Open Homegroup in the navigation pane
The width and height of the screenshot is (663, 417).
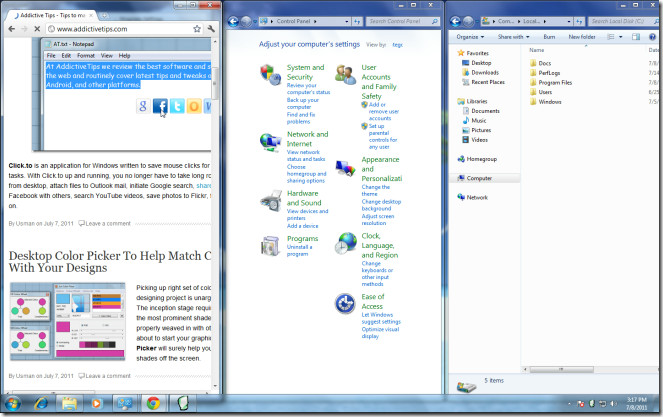click(482, 159)
